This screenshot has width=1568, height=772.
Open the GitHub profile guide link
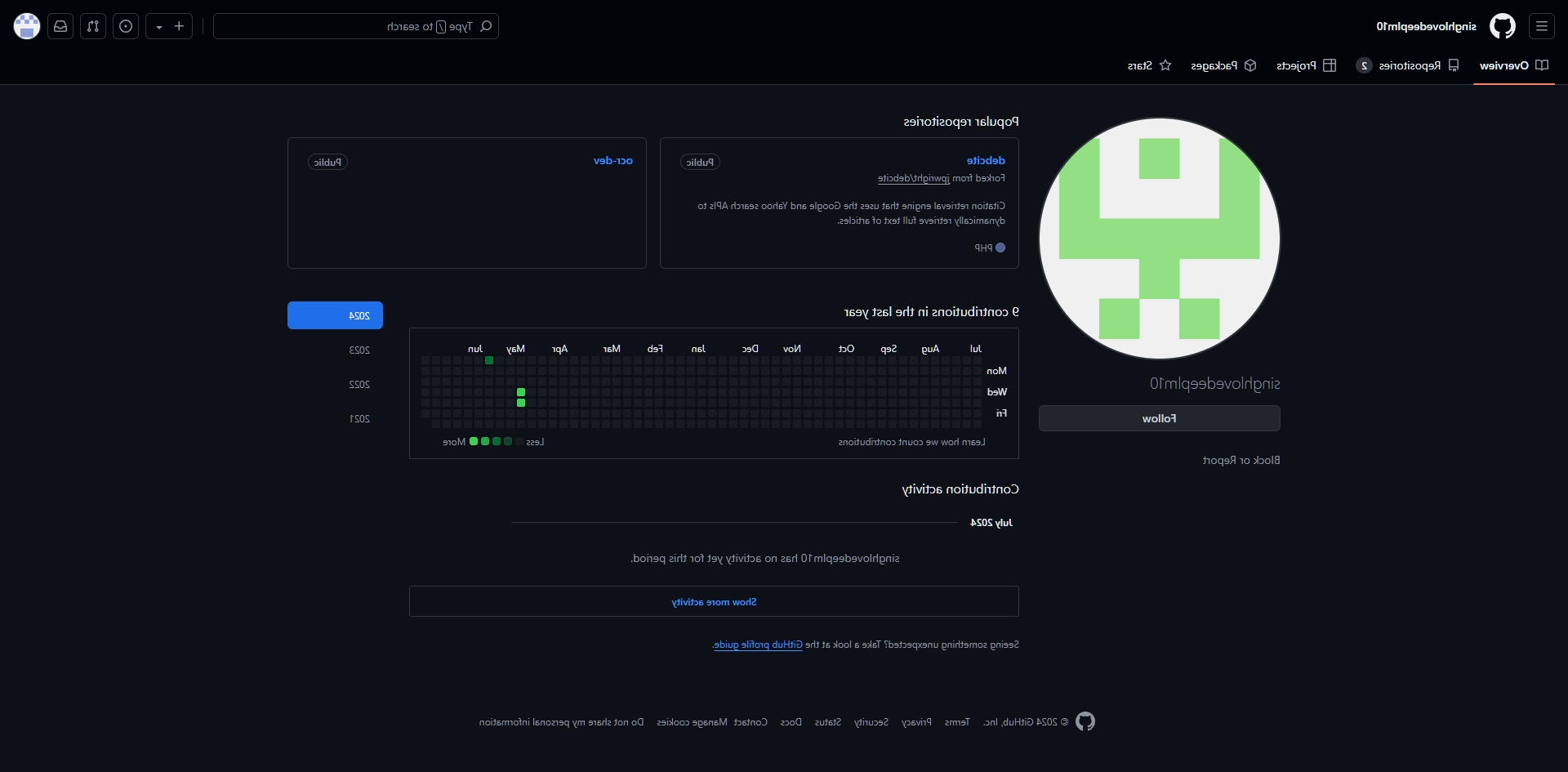[x=759, y=645]
